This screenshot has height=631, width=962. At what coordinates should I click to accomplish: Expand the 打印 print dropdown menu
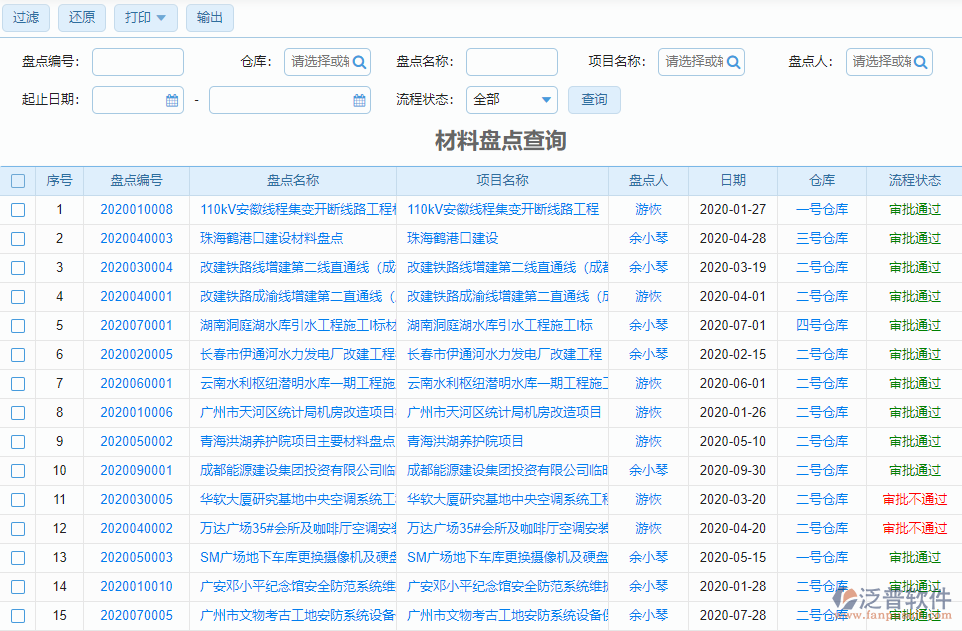pos(145,17)
